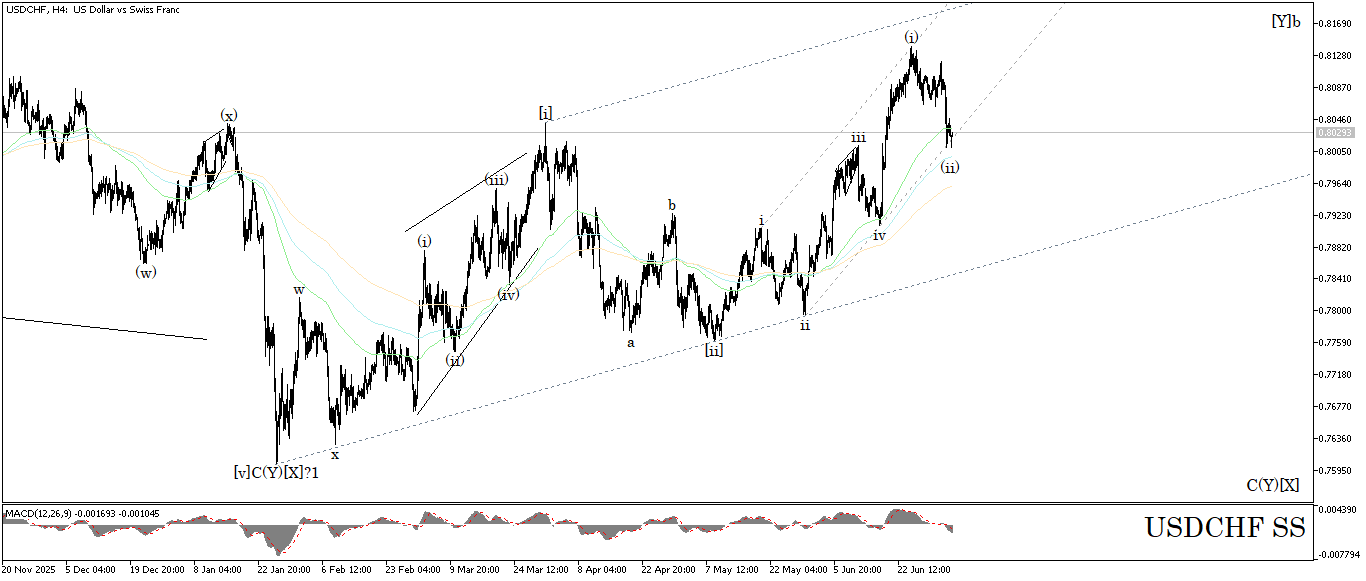Click the 0.78410 price axis label
The image size is (1366, 581).
tap(1335, 279)
